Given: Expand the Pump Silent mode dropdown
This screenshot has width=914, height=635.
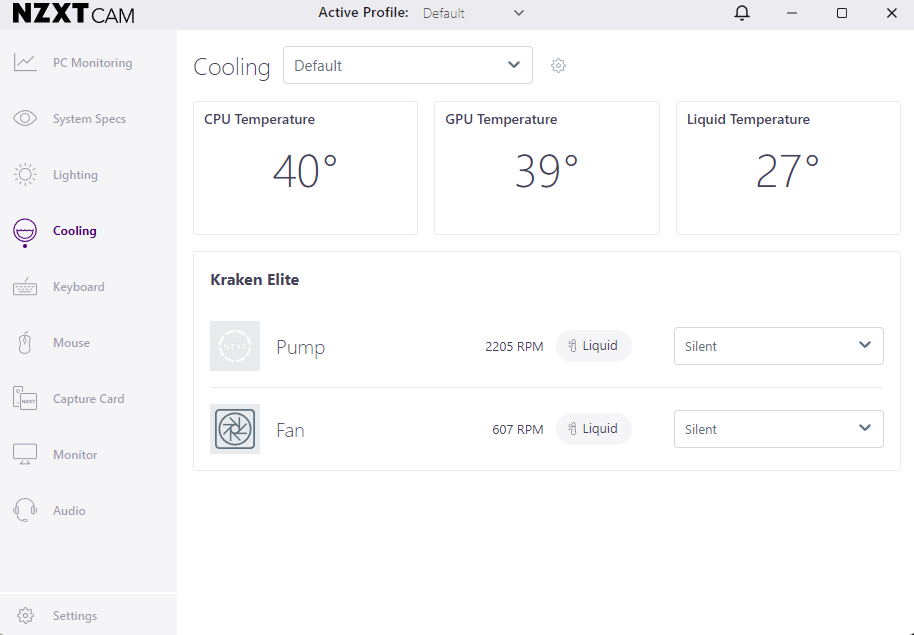Looking at the screenshot, I should click(778, 346).
